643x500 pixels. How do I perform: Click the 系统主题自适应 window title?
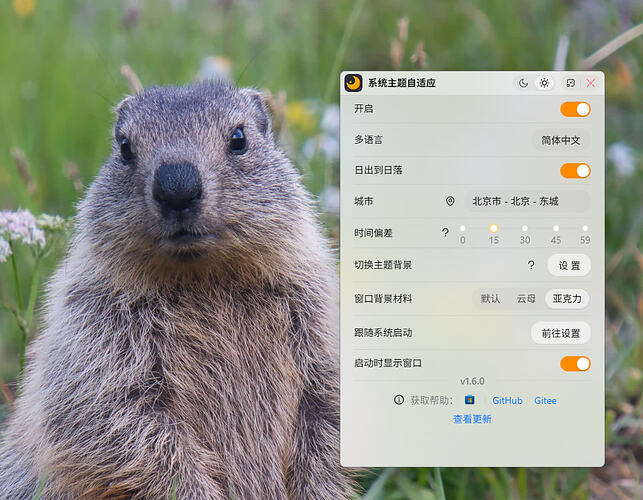[401, 83]
